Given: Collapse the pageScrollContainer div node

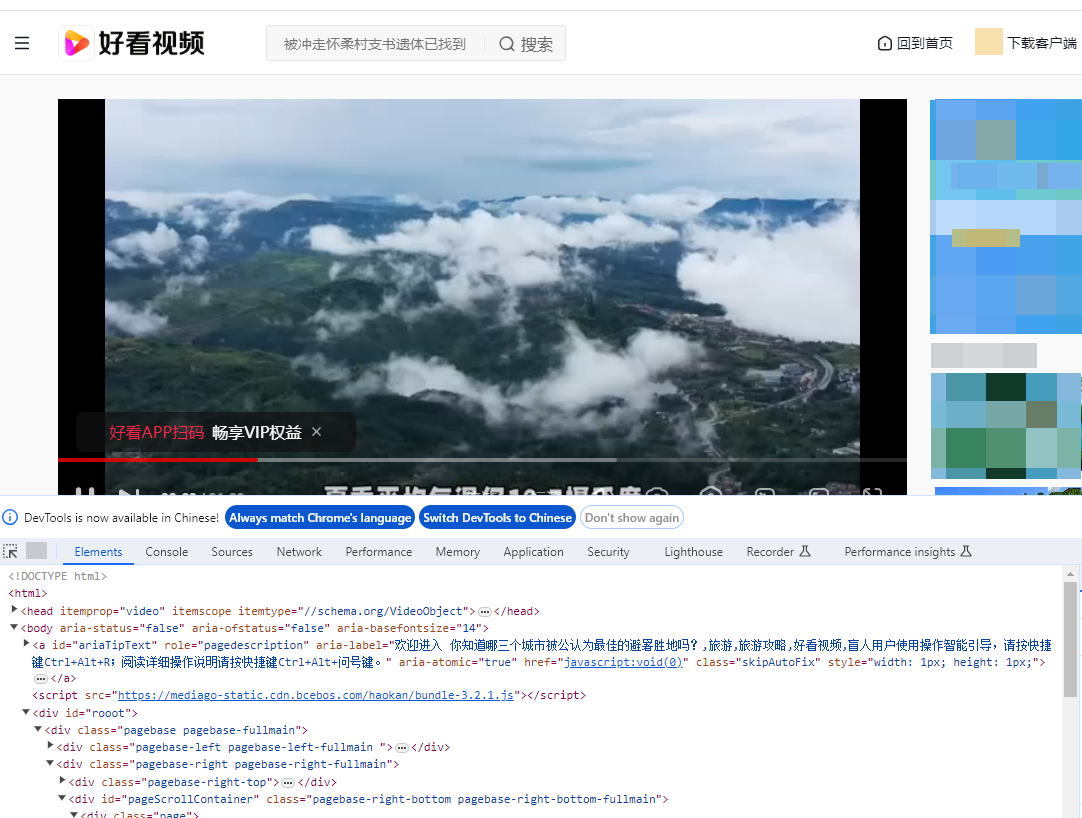Looking at the screenshot, I should (x=61, y=798).
